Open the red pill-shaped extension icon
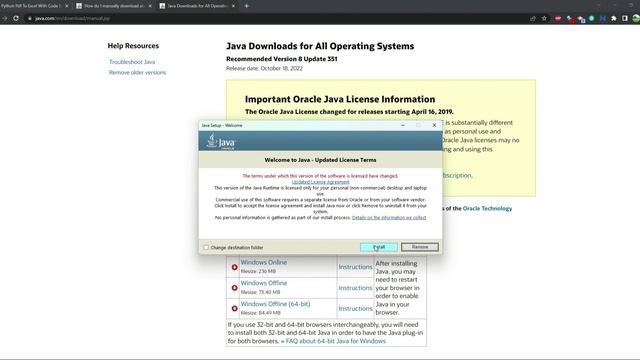The image size is (640, 360). click(558, 18)
